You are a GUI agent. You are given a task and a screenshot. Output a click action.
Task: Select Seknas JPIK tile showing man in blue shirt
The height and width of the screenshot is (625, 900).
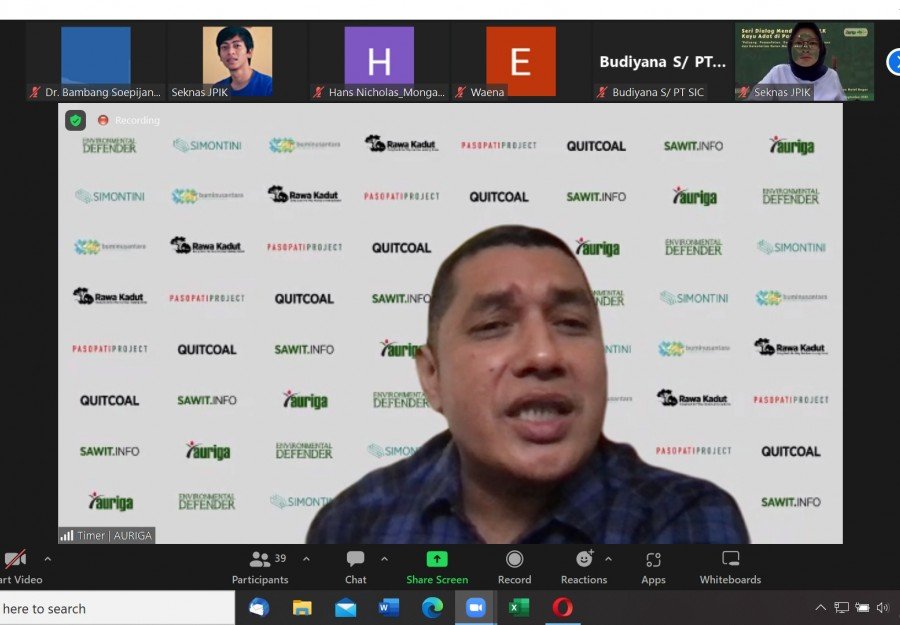(x=237, y=61)
